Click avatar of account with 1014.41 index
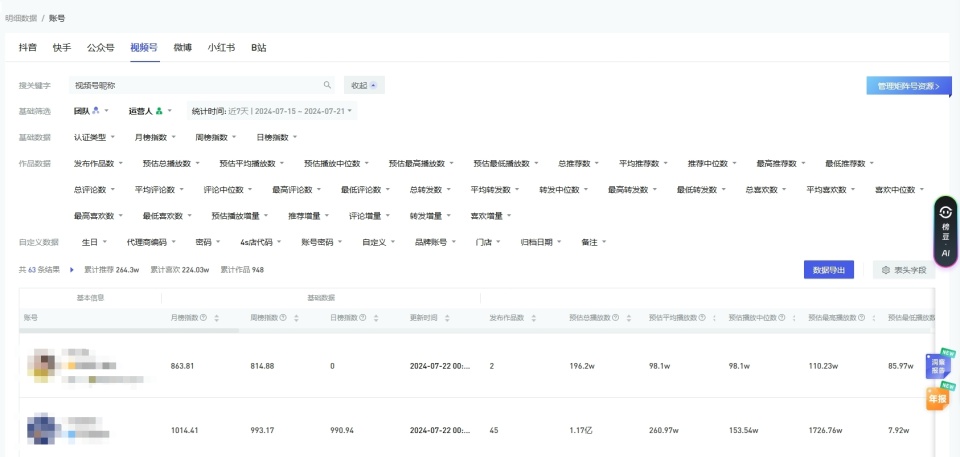Image resolution: width=960 pixels, height=457 pixels. coord(43,429)
